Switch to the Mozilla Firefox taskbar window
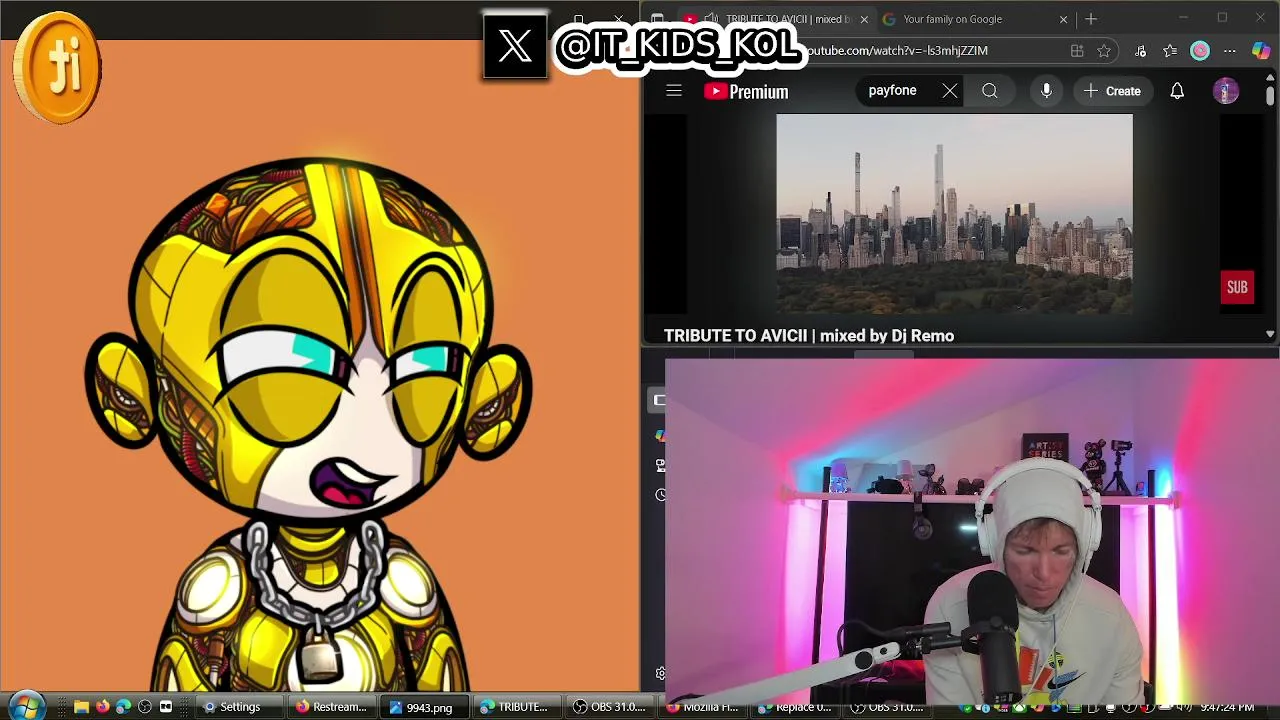Image resolution: width=1280 pixels, height=720 pixels. tap(703, 707)
